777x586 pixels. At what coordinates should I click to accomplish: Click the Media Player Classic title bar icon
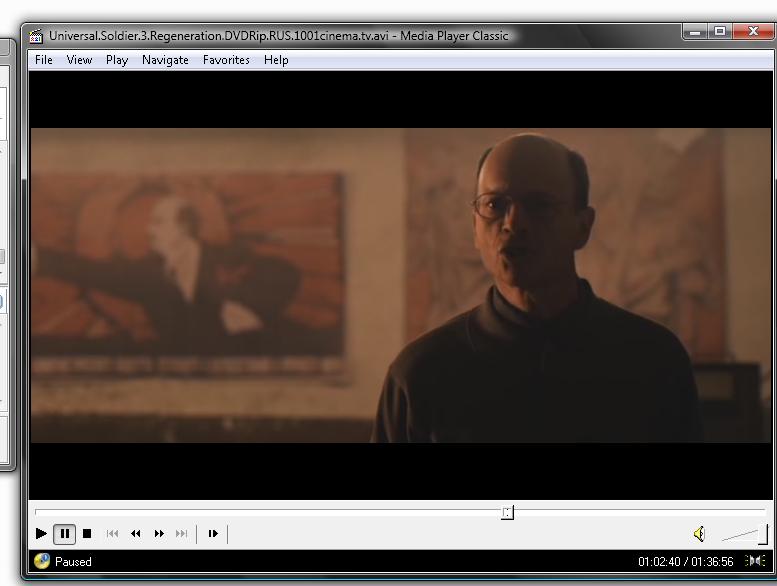(x=36, y=36)
